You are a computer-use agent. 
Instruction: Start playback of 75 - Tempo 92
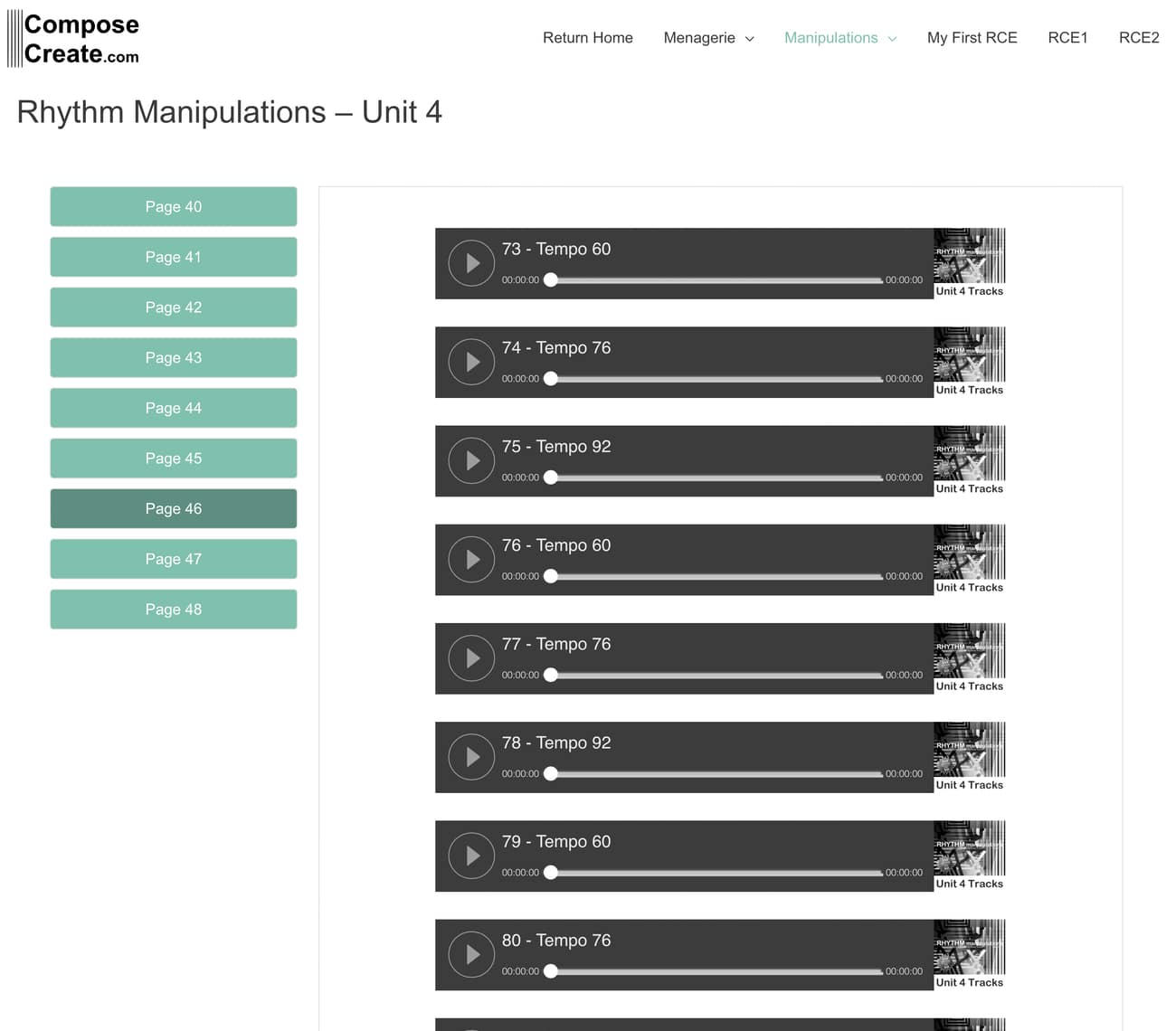[471, 460]
